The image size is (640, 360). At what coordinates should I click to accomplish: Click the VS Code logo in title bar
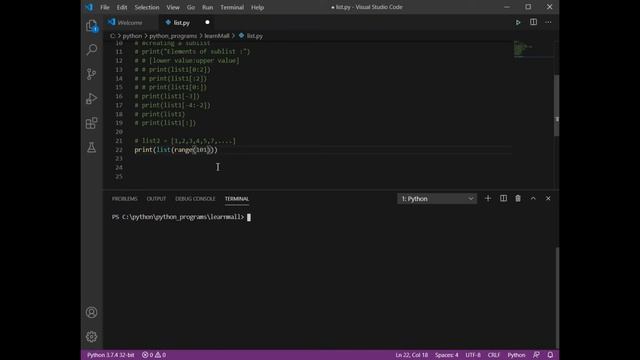(x=89, y=7)
